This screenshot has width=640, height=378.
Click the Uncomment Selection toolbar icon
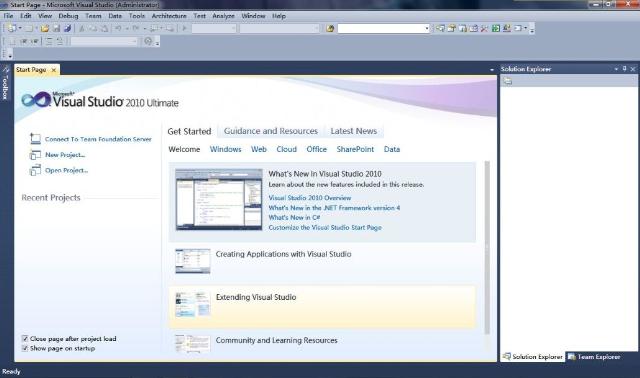click(60, 41)
